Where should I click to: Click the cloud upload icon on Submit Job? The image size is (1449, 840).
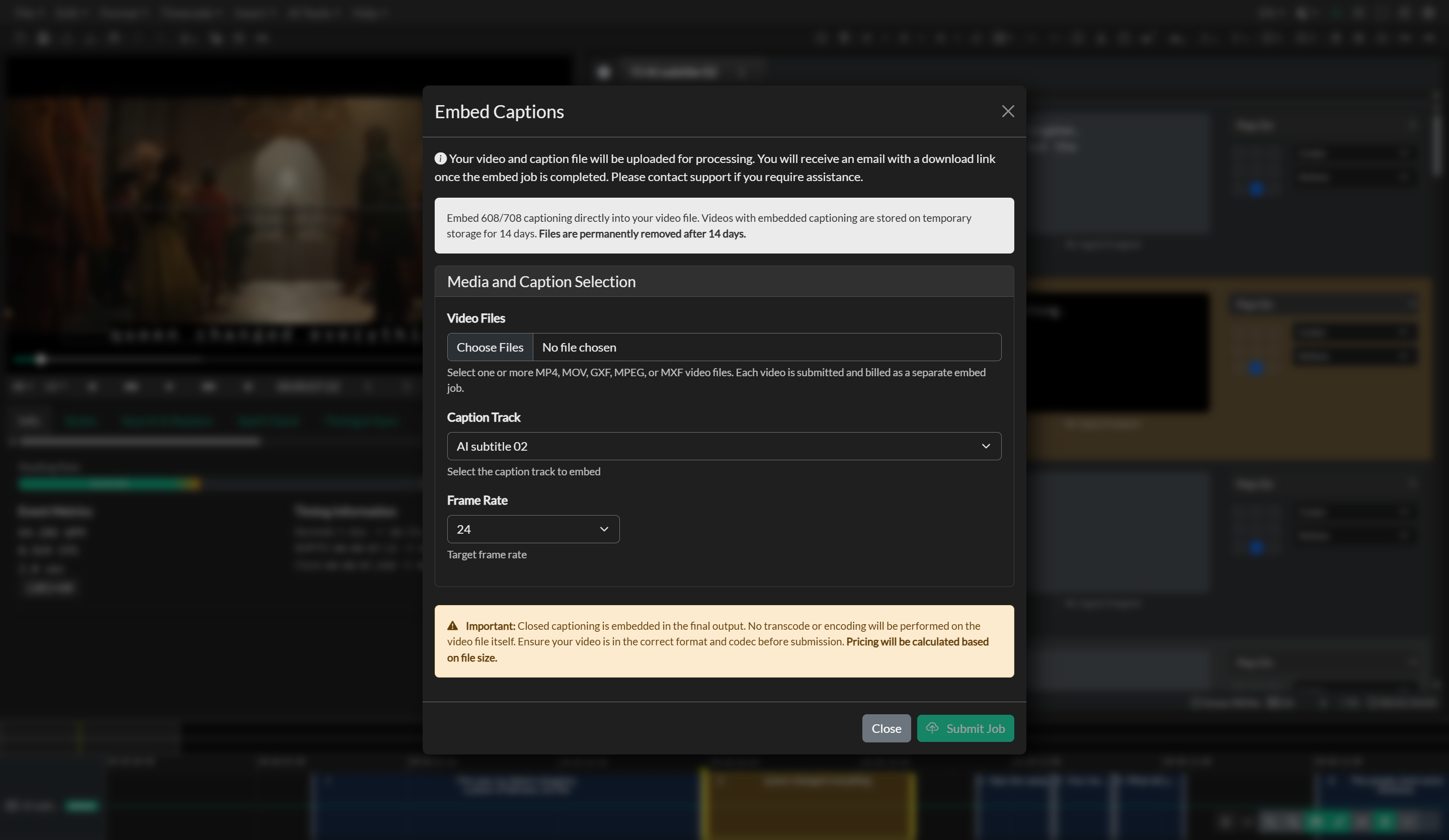(x=932, y=728)
